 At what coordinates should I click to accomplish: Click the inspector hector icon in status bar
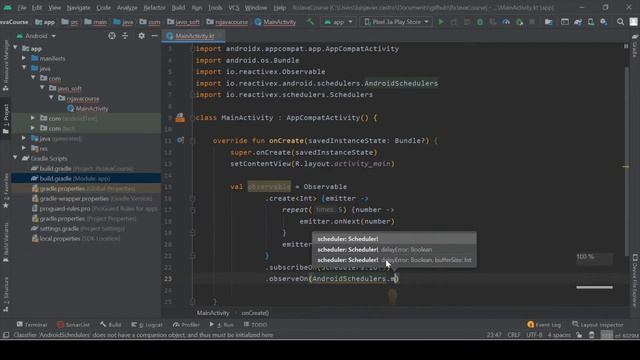[592, 335]
